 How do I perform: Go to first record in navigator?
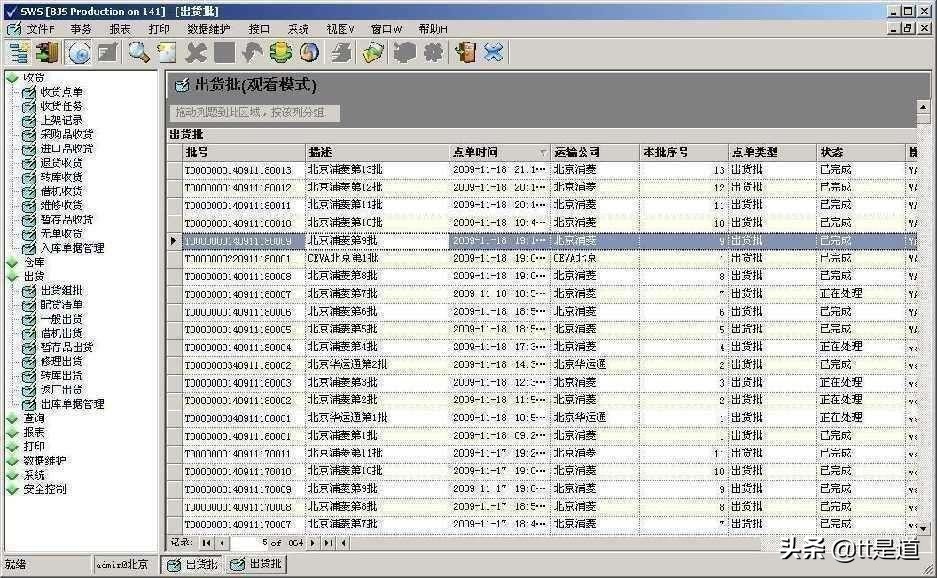[206, 543]
